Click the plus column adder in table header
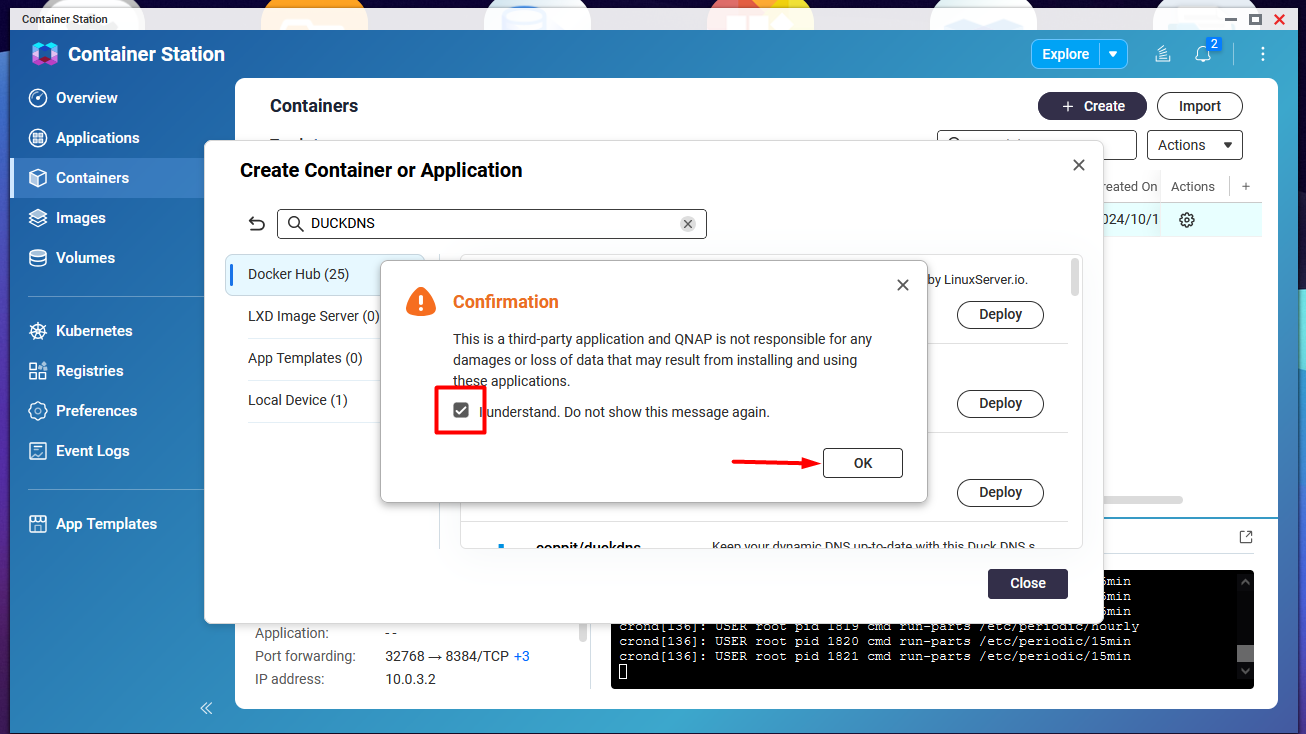The width and height of the screenshot is (1306, 734). pos(1245,186)
